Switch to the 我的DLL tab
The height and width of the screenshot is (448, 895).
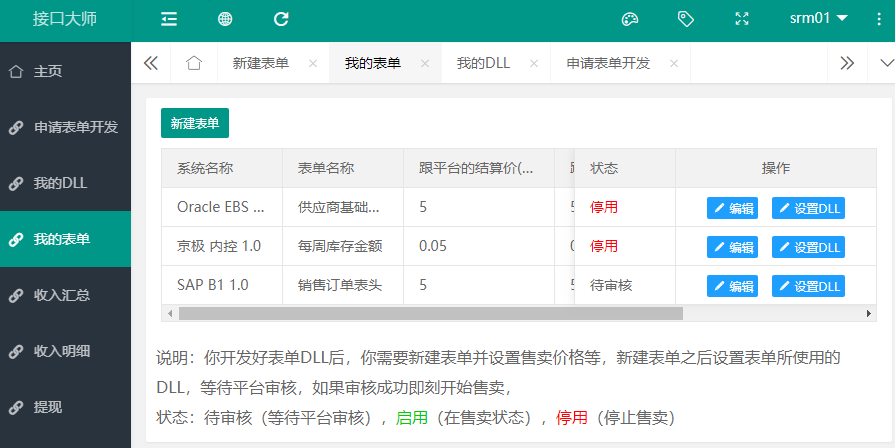[483, 63]
